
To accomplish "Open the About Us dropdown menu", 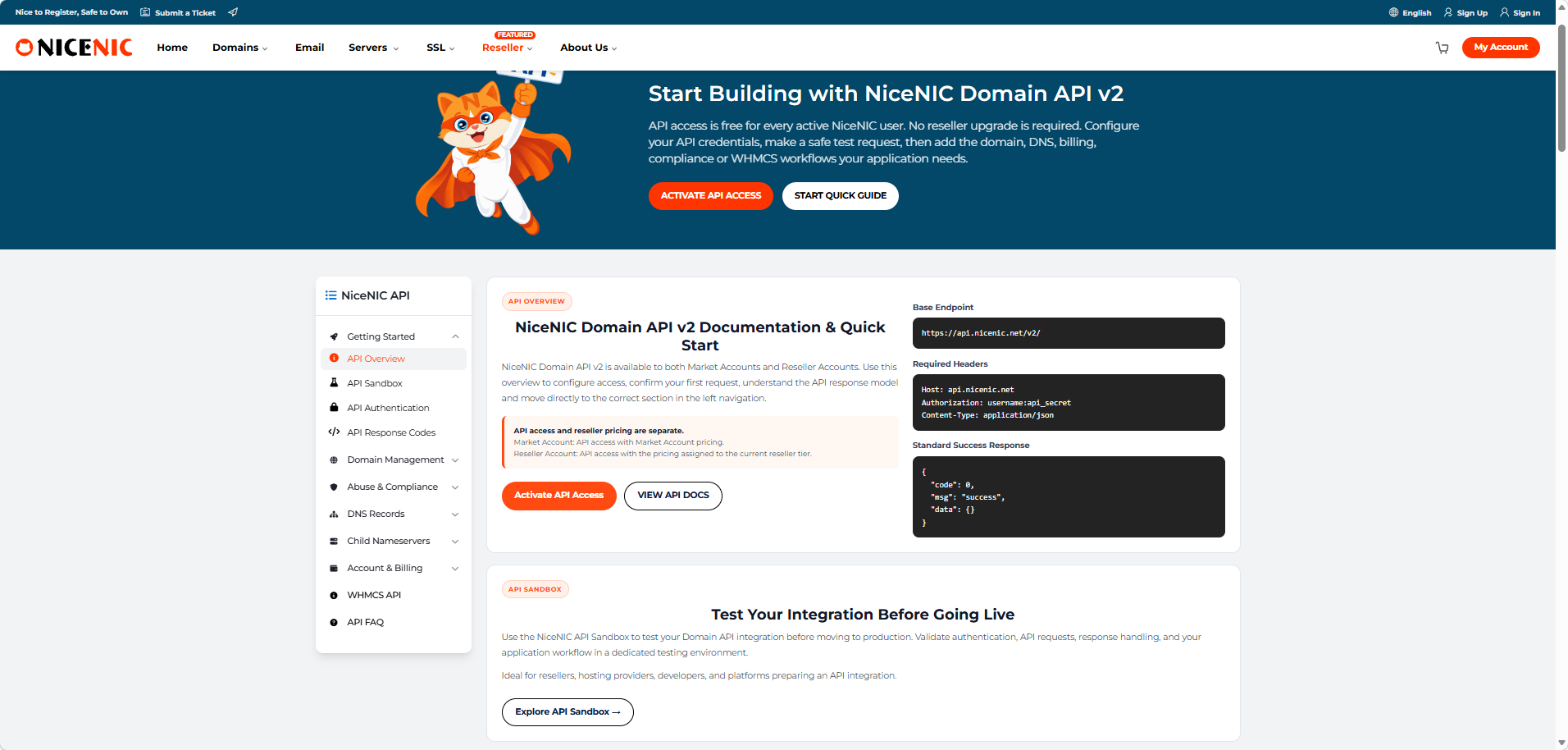I will (589, 48).
